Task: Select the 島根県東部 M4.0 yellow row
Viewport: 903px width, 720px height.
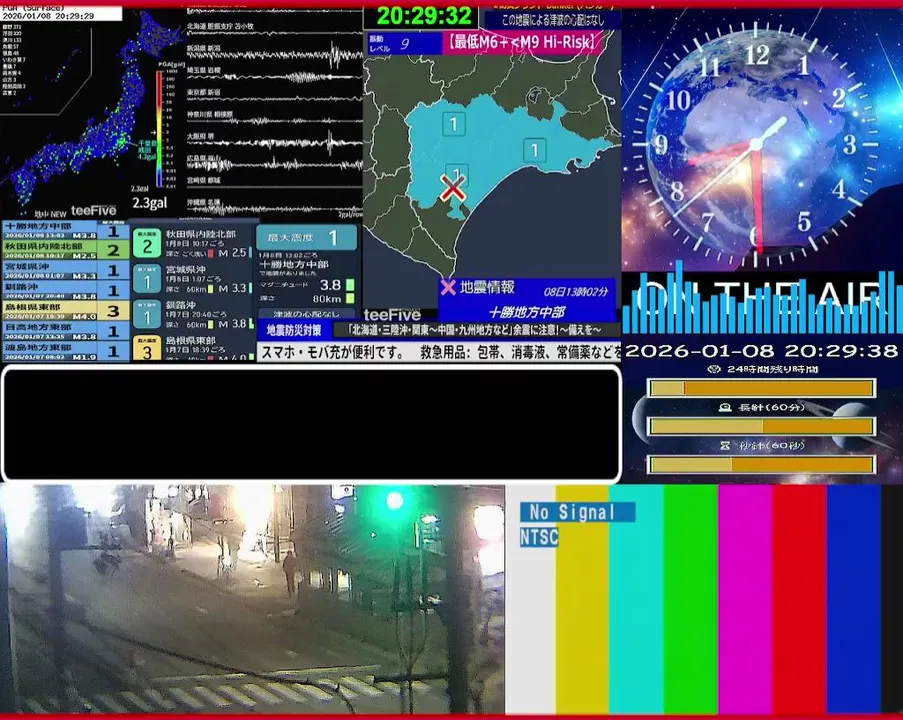Action: point(65,310)
